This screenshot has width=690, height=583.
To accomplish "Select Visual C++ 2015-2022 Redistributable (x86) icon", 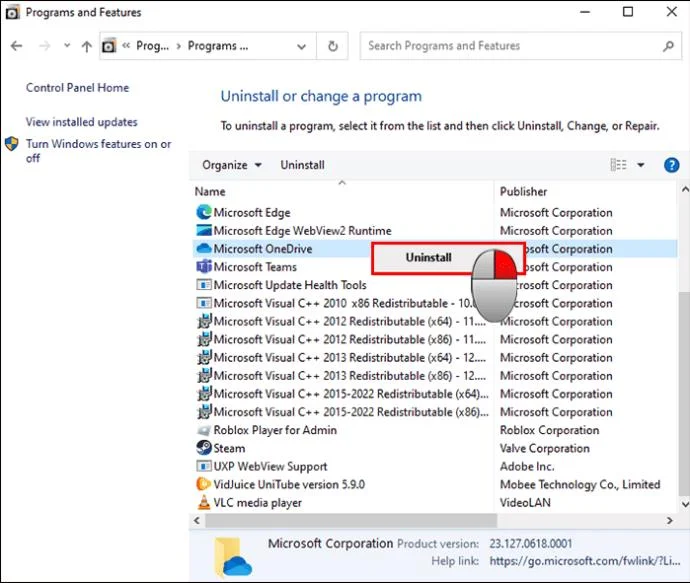I will 204,411.
